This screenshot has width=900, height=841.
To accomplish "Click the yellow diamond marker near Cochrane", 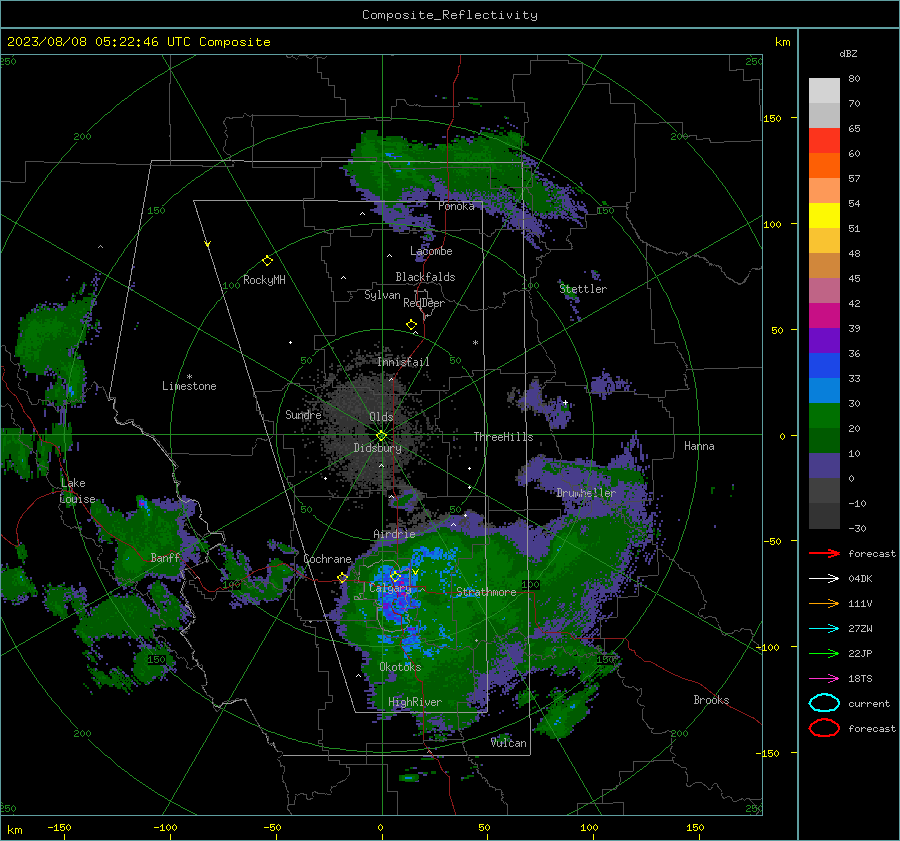I will [342, 578].
